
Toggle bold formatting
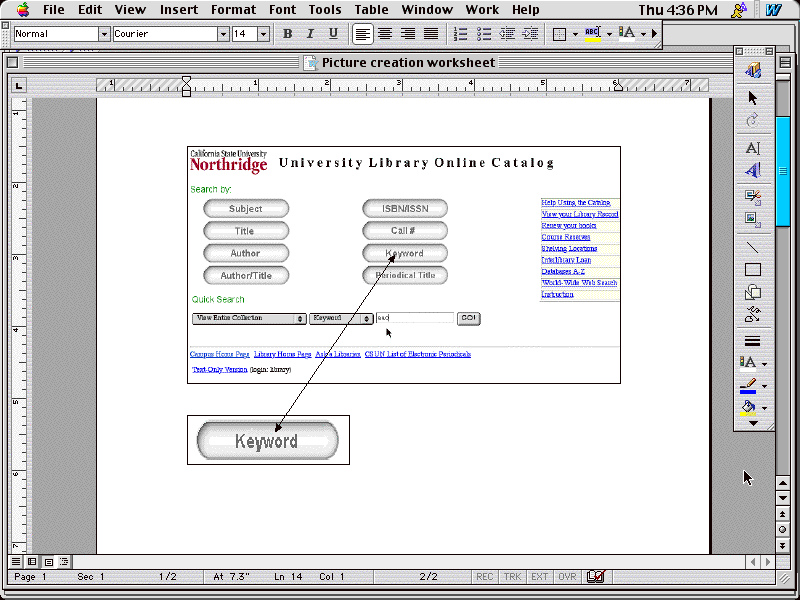click(x=287, y=34)
